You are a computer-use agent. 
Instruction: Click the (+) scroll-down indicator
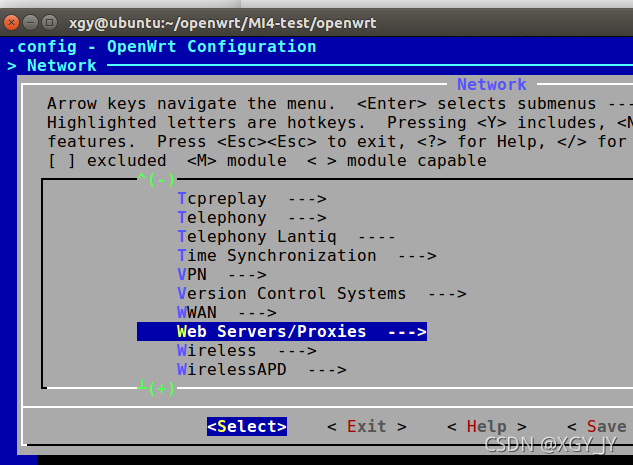click(x=156, y=388)
